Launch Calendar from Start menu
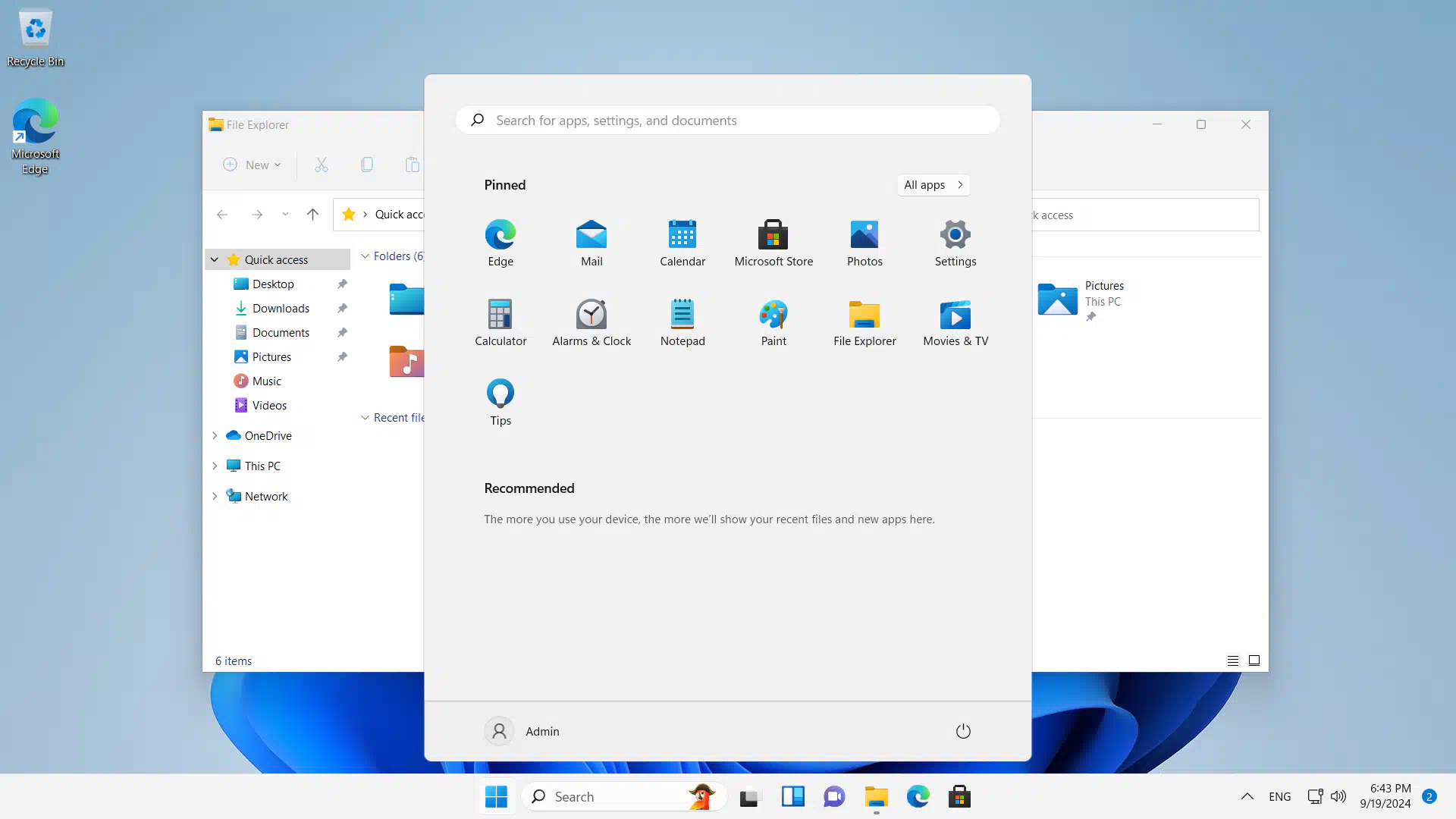The height and width of the screenshot is (819, 1456). 682,243
